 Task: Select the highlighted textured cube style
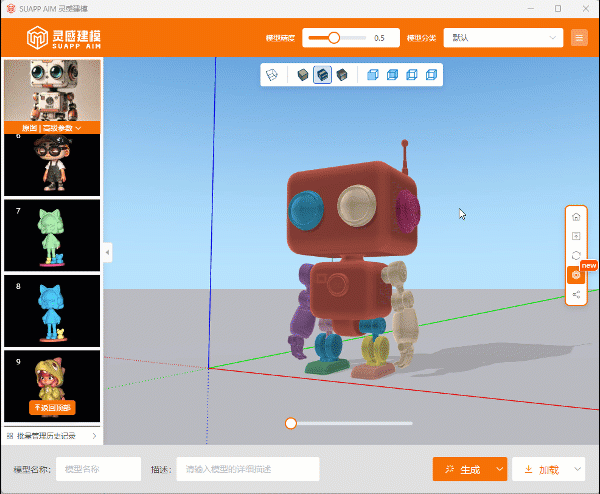pyautogui.click(x=322, y=75)
